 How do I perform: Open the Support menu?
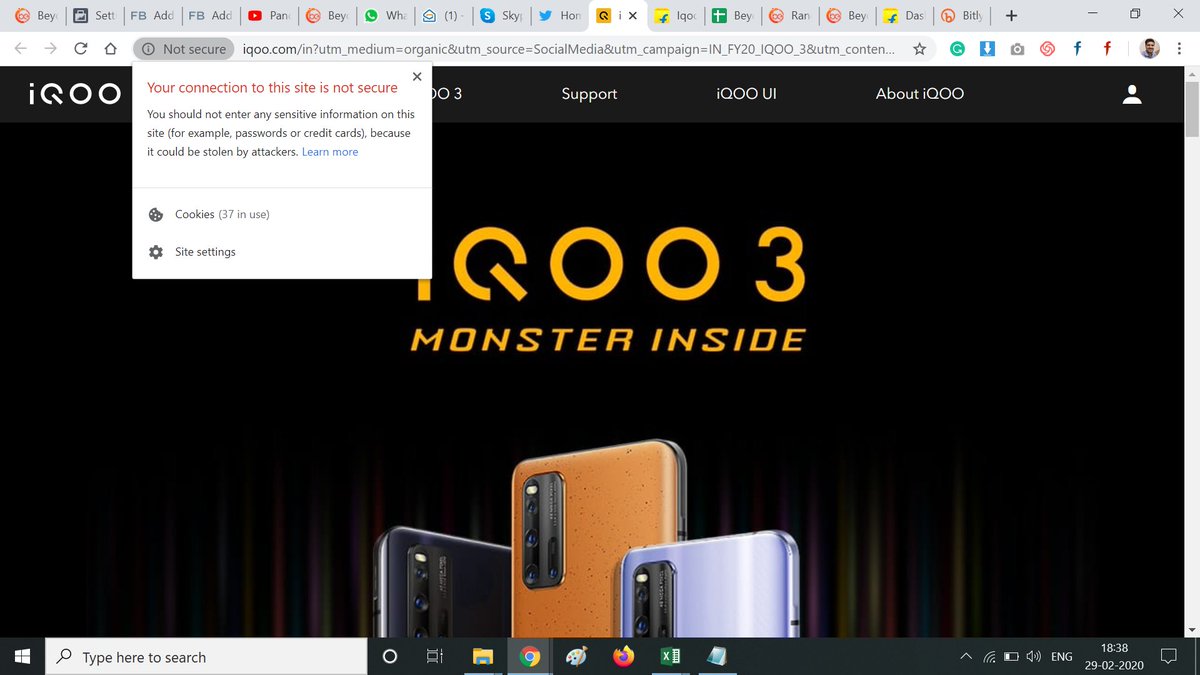pyautogui.click(x=589, y=94)
